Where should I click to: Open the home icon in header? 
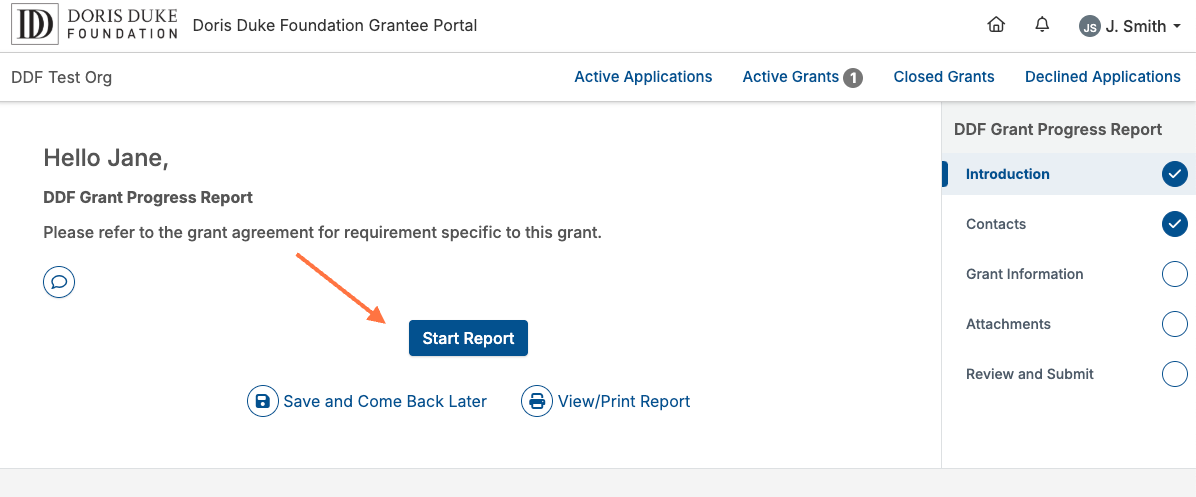point(995,25)
